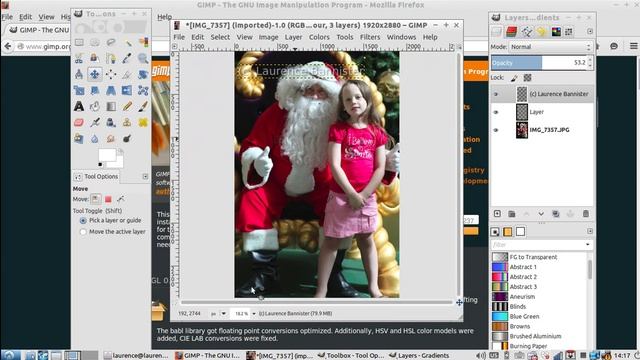Select the Scissors Select tool
640x360 pixels.
coord(79,58)
